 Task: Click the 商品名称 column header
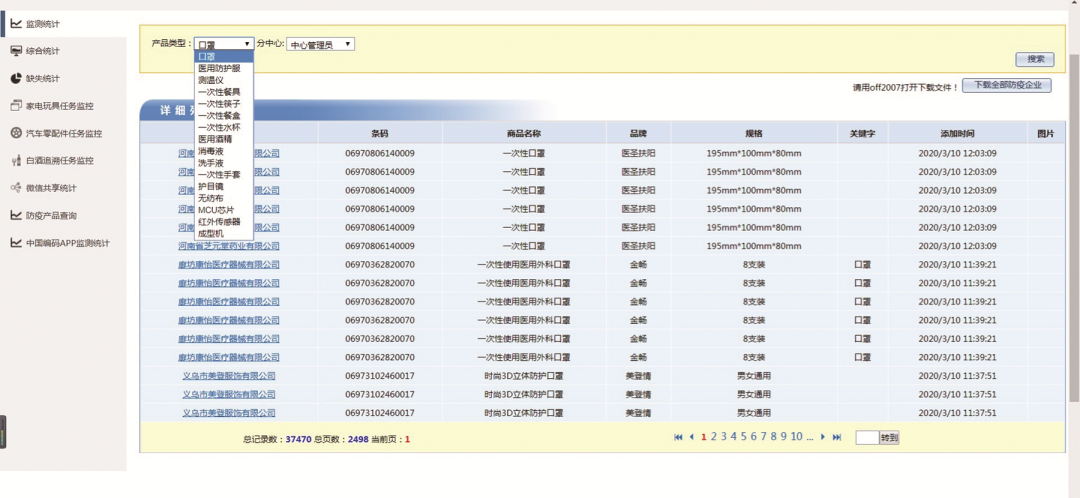(x=524, y=134)
